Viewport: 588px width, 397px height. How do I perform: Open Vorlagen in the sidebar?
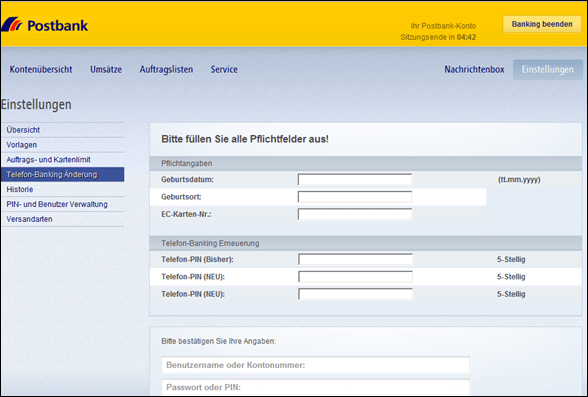coord(63,145)
